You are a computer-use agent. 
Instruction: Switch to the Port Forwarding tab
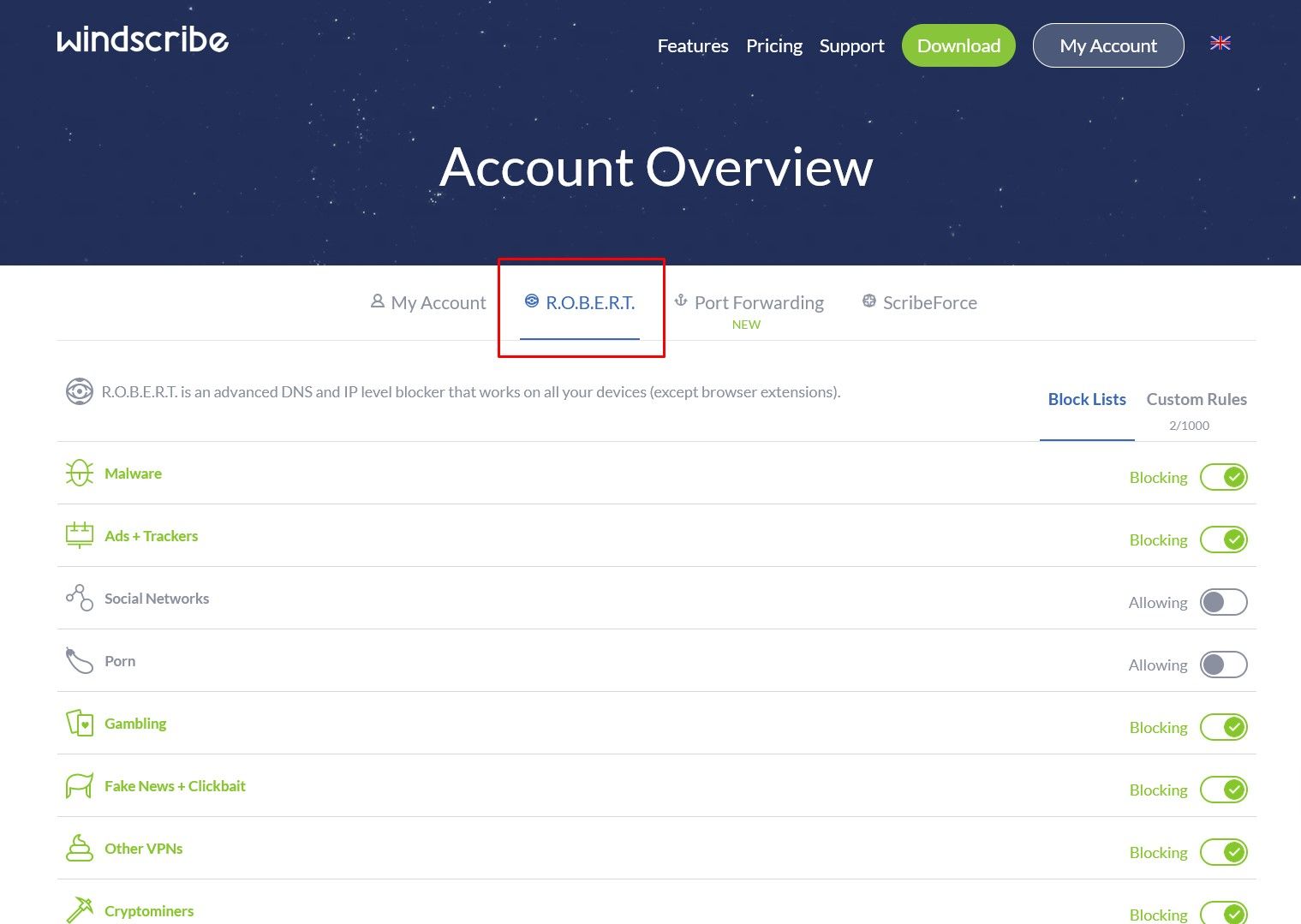pyautogui.click(x=758, y=303)
